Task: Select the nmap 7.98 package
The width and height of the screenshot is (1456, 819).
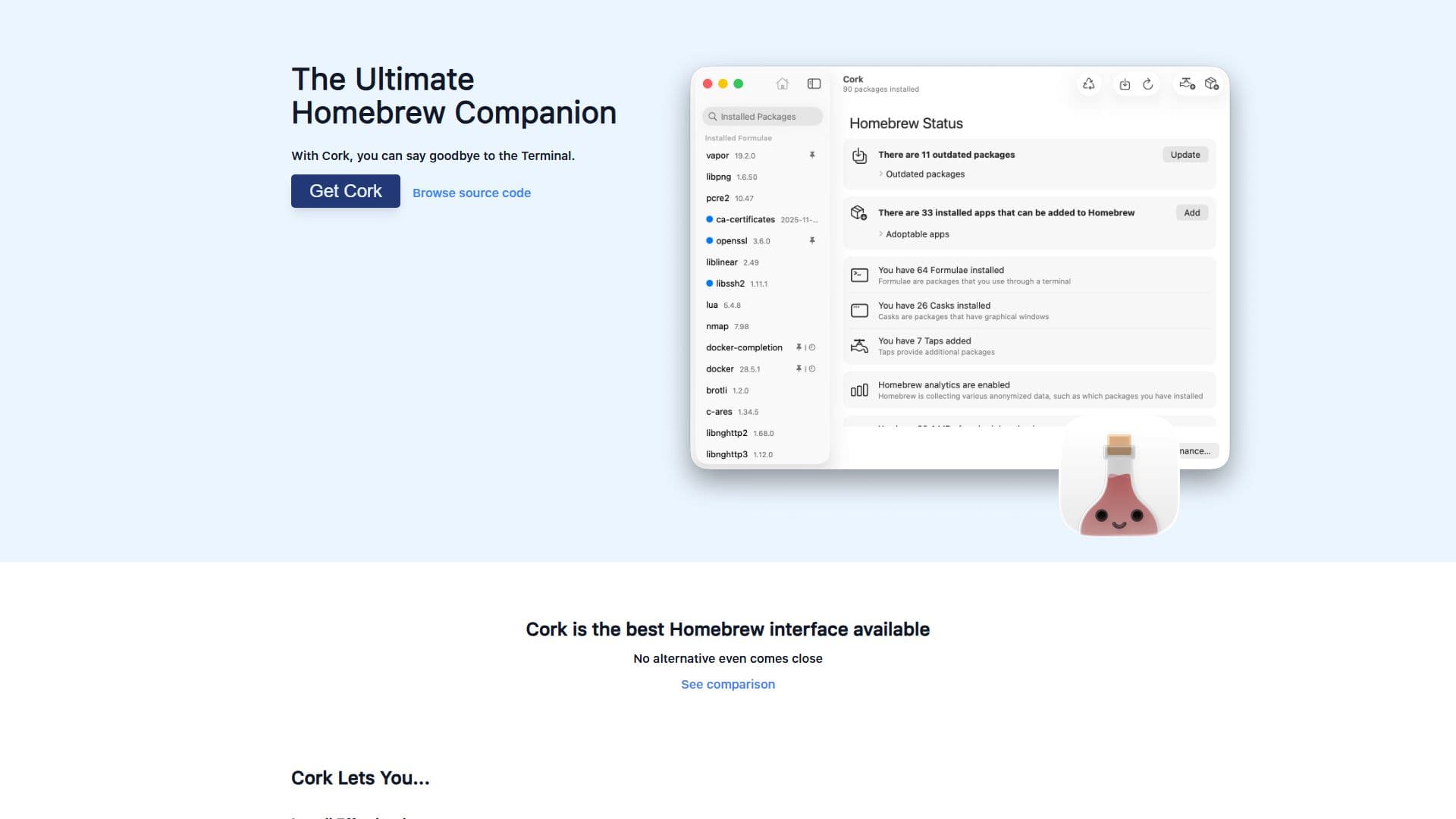Action: coord(761,326)
